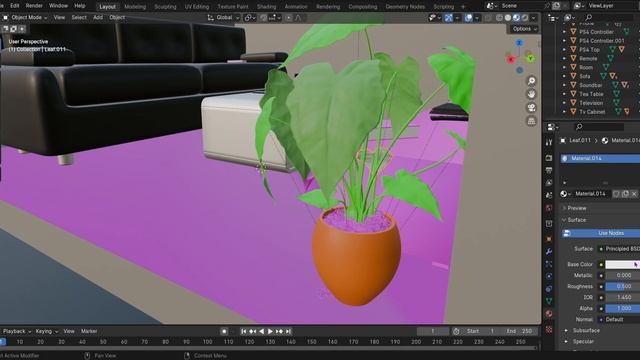Viewport: 640px width, 360px height.
Task: Toggle viewport overlays visibility
Action: tap(469, 18)
